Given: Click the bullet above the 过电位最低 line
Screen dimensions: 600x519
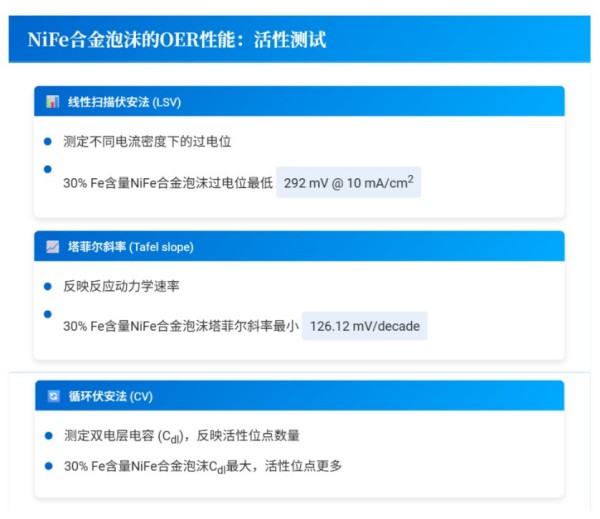Looking at the screenshot, I should pos(48,169).
